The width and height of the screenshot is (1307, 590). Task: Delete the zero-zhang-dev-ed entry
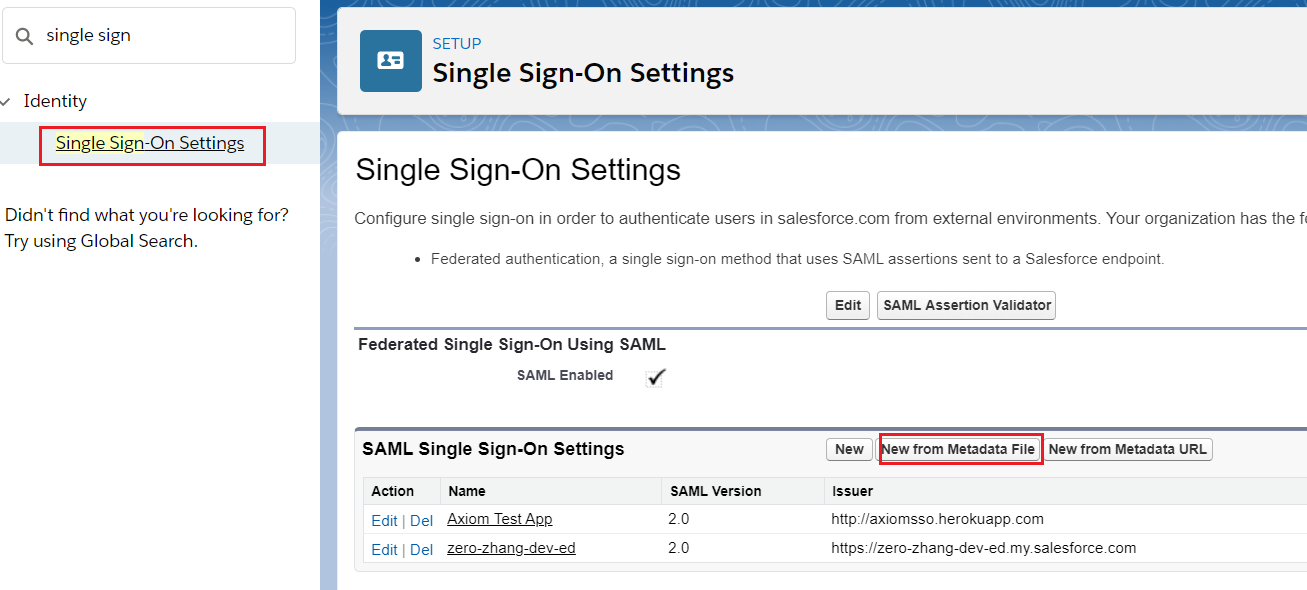coord(421,549)
